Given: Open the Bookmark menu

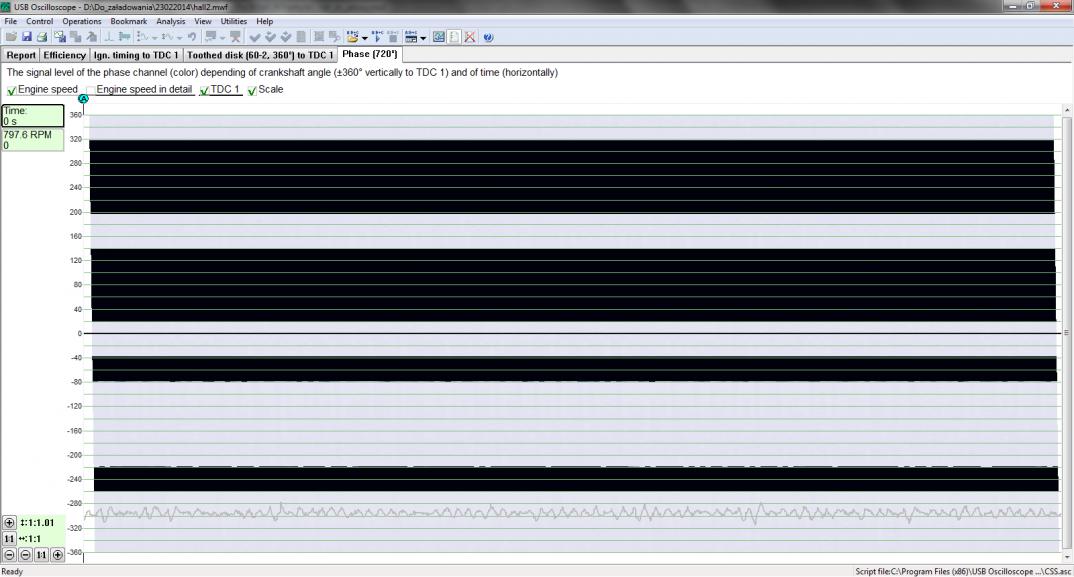Looking at the screenshot, I should pyautogui.click(x=129, y=21).
